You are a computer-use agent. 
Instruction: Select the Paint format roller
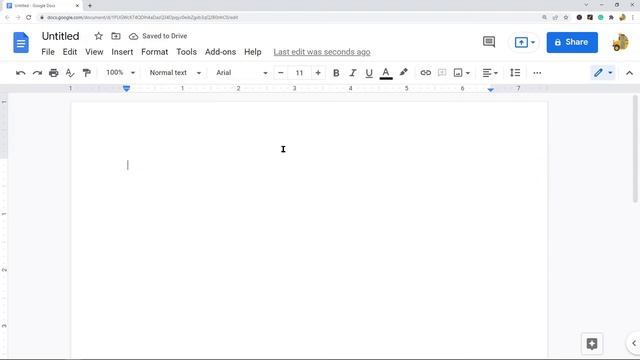87,73
